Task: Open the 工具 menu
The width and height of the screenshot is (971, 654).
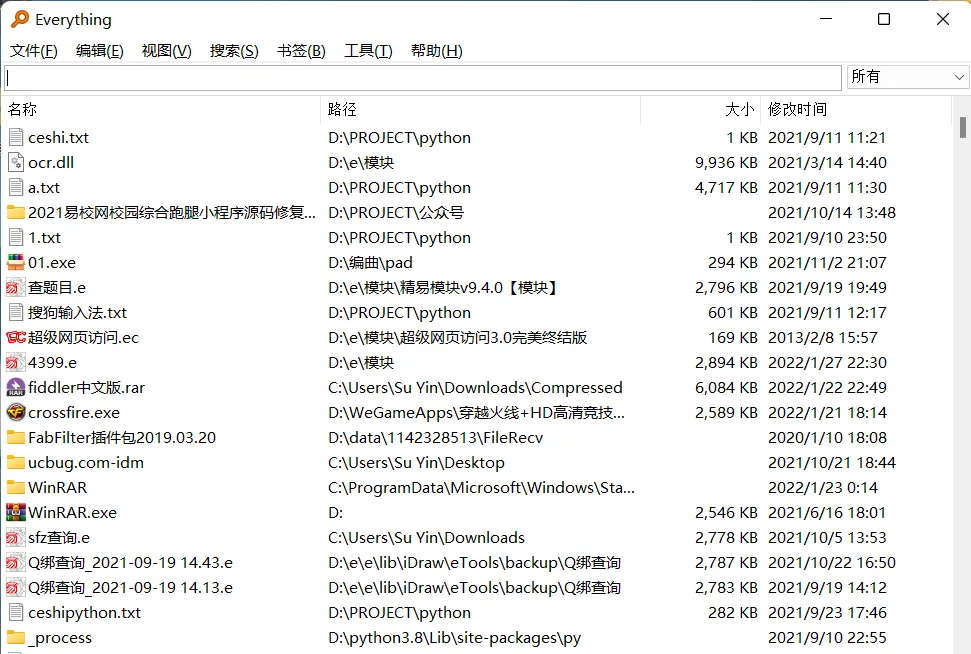Action: 367,51
